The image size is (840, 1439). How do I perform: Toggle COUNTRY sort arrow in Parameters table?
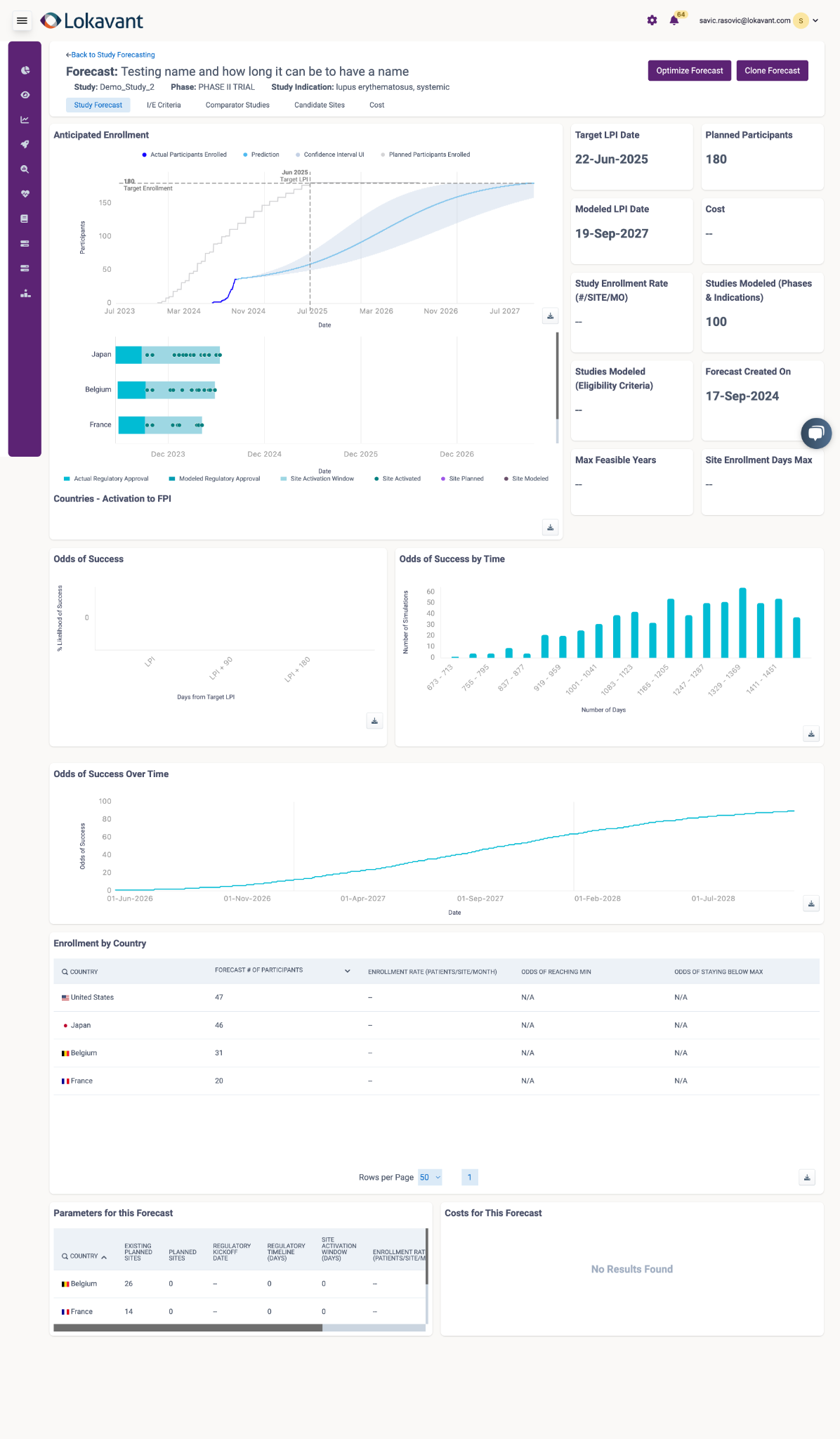104,1257
